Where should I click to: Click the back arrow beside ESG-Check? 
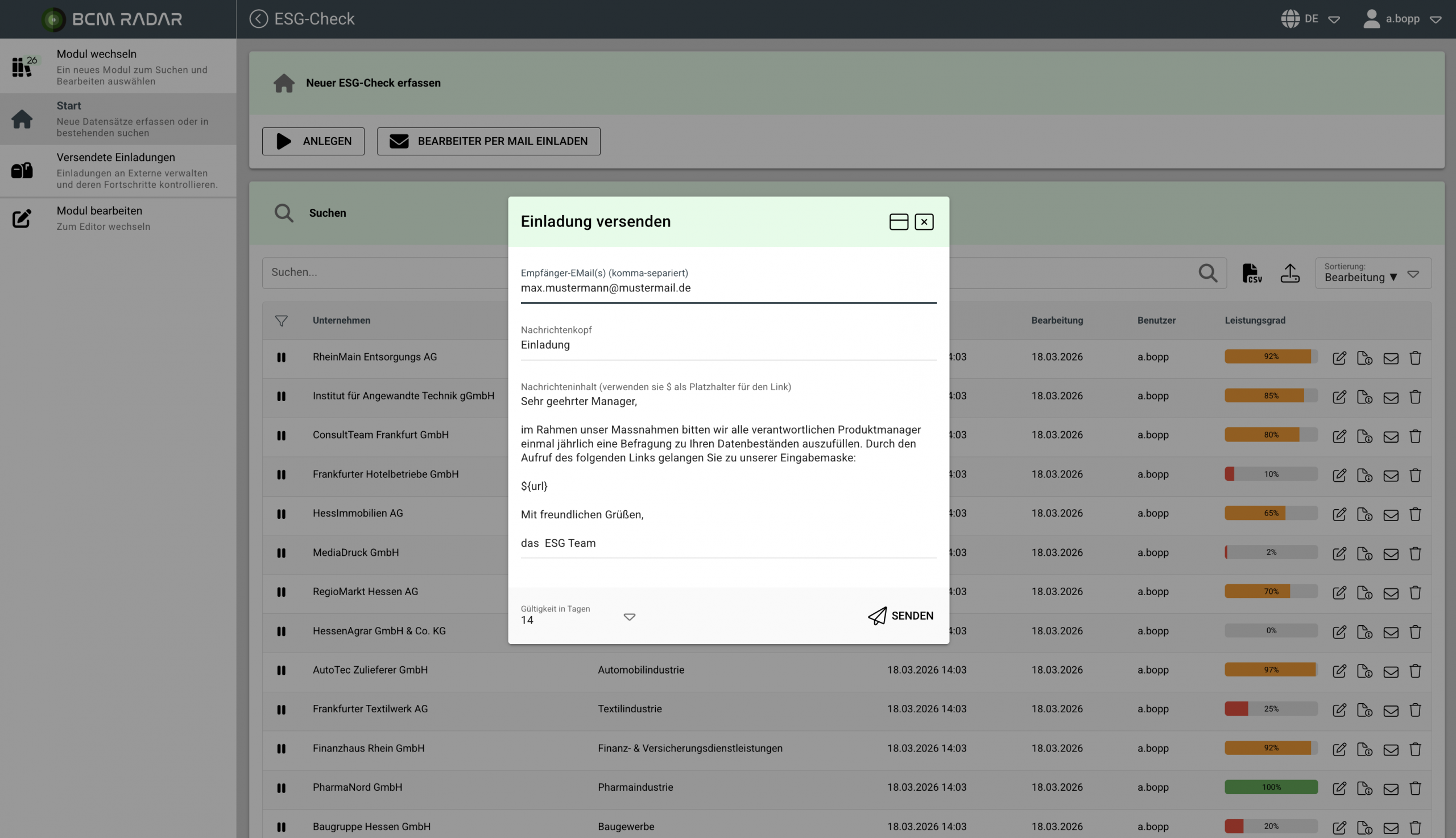point(258,19)
